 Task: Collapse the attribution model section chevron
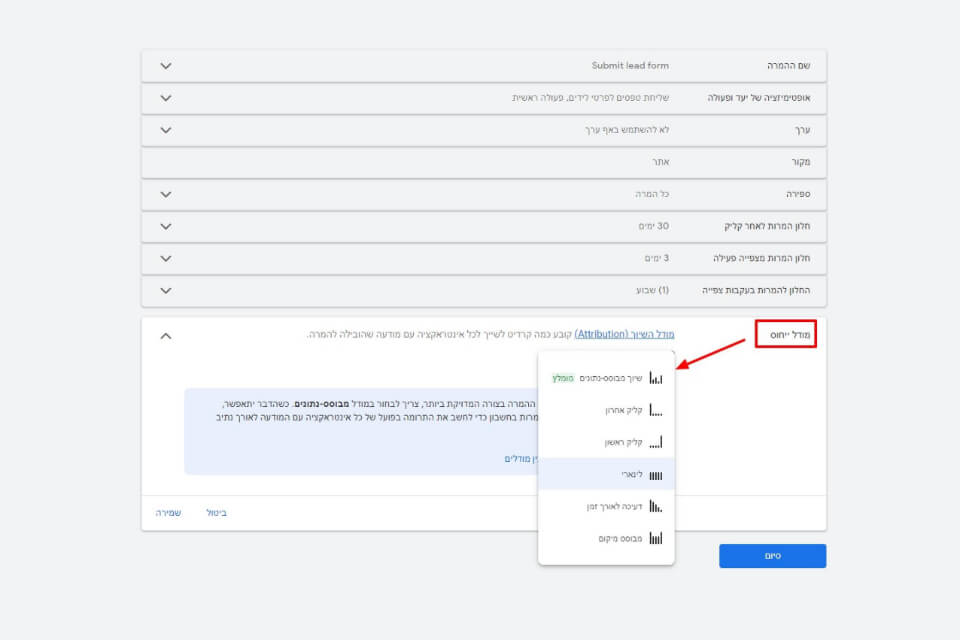(166, 336)
